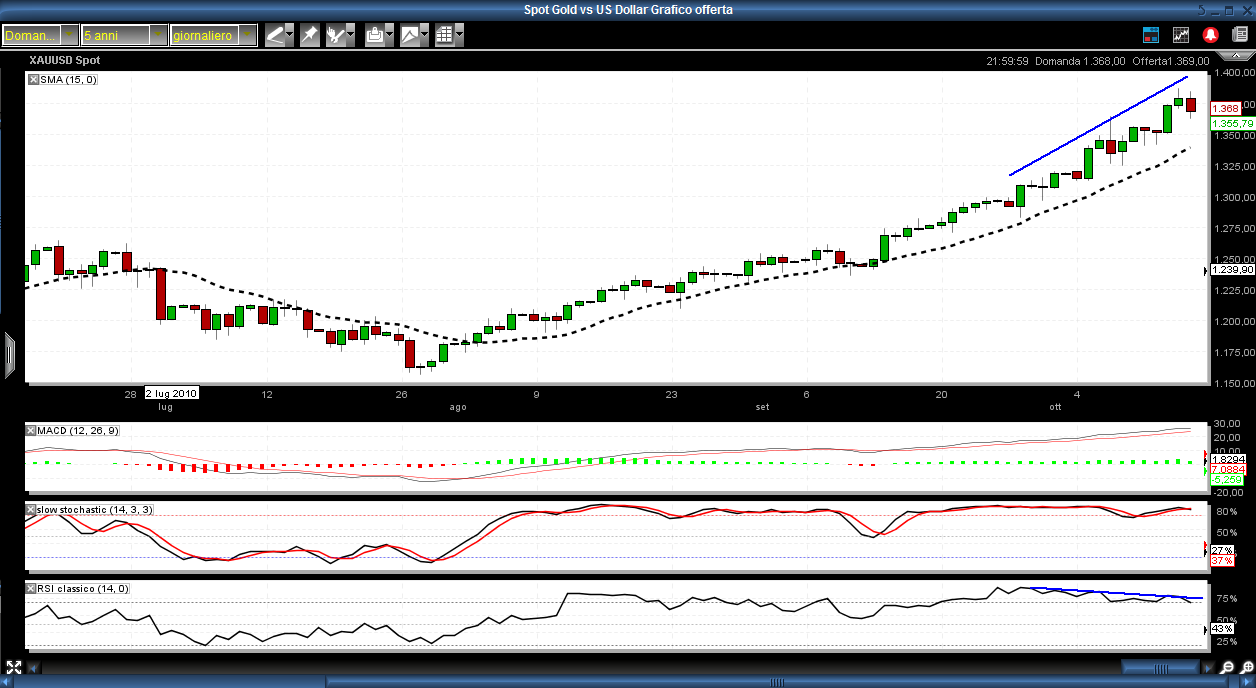The image size is (1256, 688).
Task: Remove the slow stochastic indicator
Action: pyautogui.click(x=31, y=510)
